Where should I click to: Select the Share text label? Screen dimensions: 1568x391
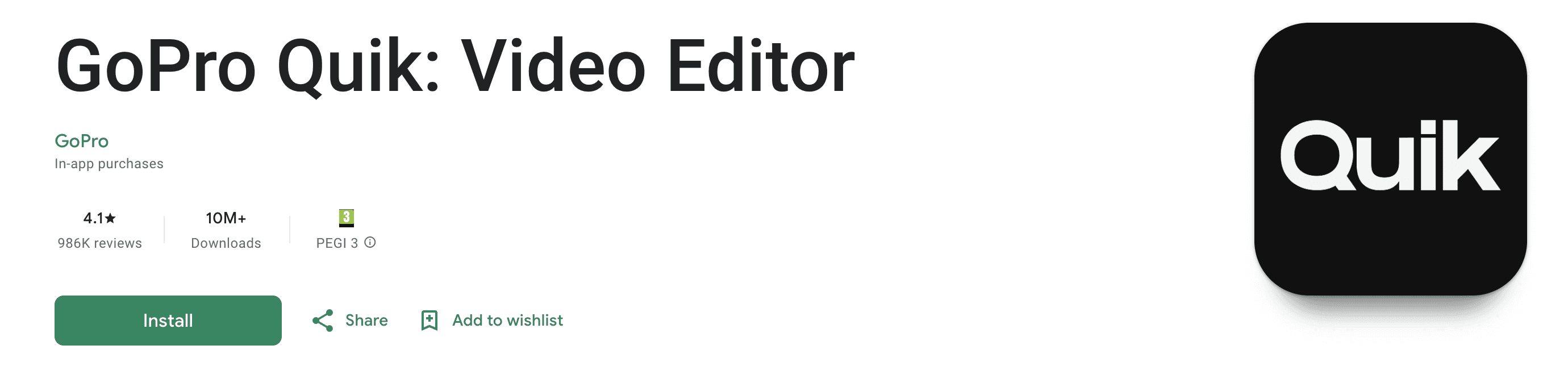coord(366,321)
